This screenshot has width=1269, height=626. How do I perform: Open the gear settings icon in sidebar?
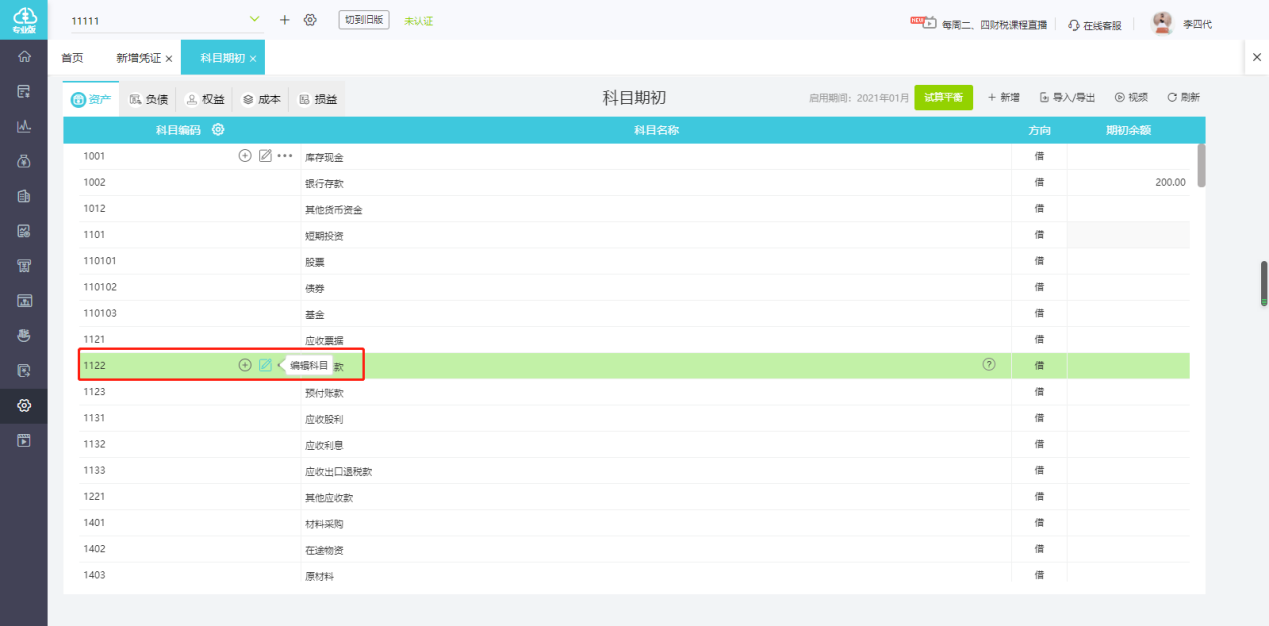coord(24,405)
